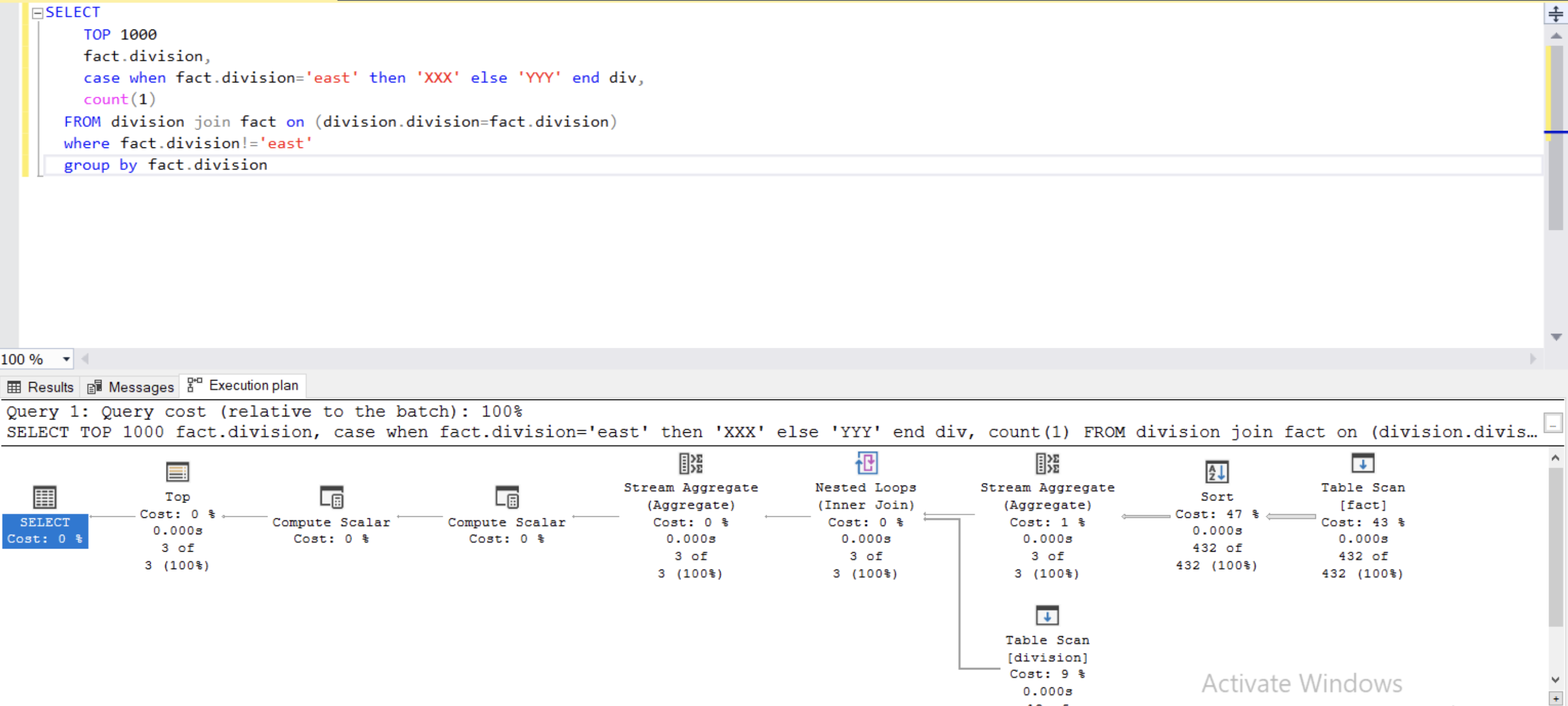
Task: Click the 'Nested Loops (Inner Join)' label
Action: [x=866, y=496]
